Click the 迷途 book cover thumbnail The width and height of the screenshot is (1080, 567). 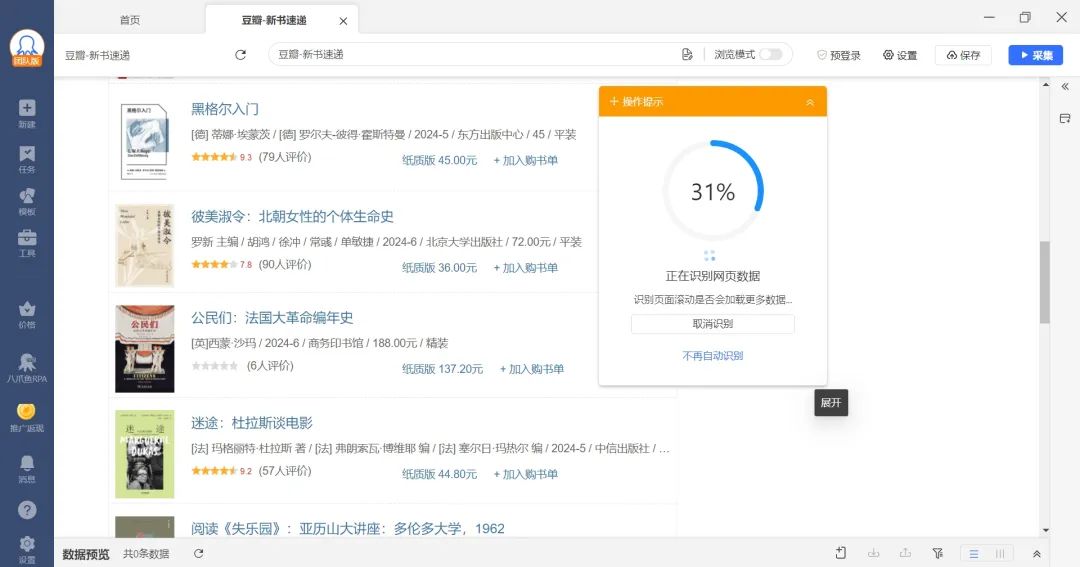(144, 454)
